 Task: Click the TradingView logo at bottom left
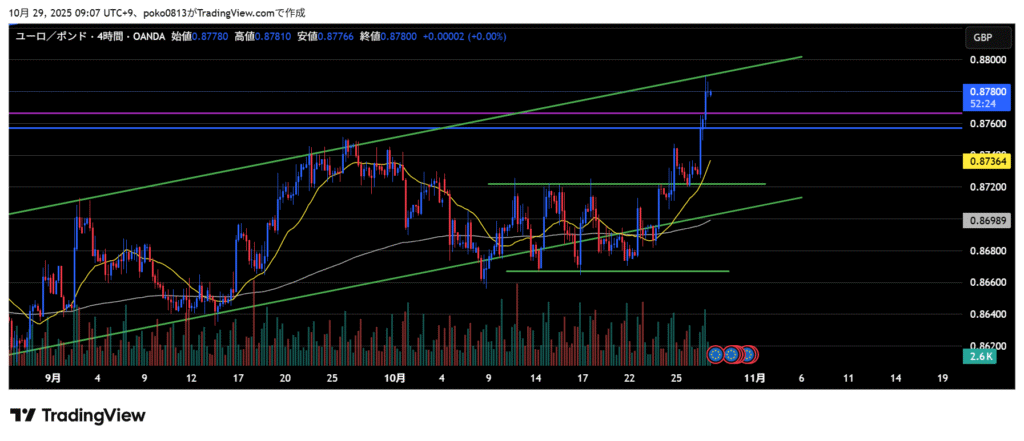point(78,415)
